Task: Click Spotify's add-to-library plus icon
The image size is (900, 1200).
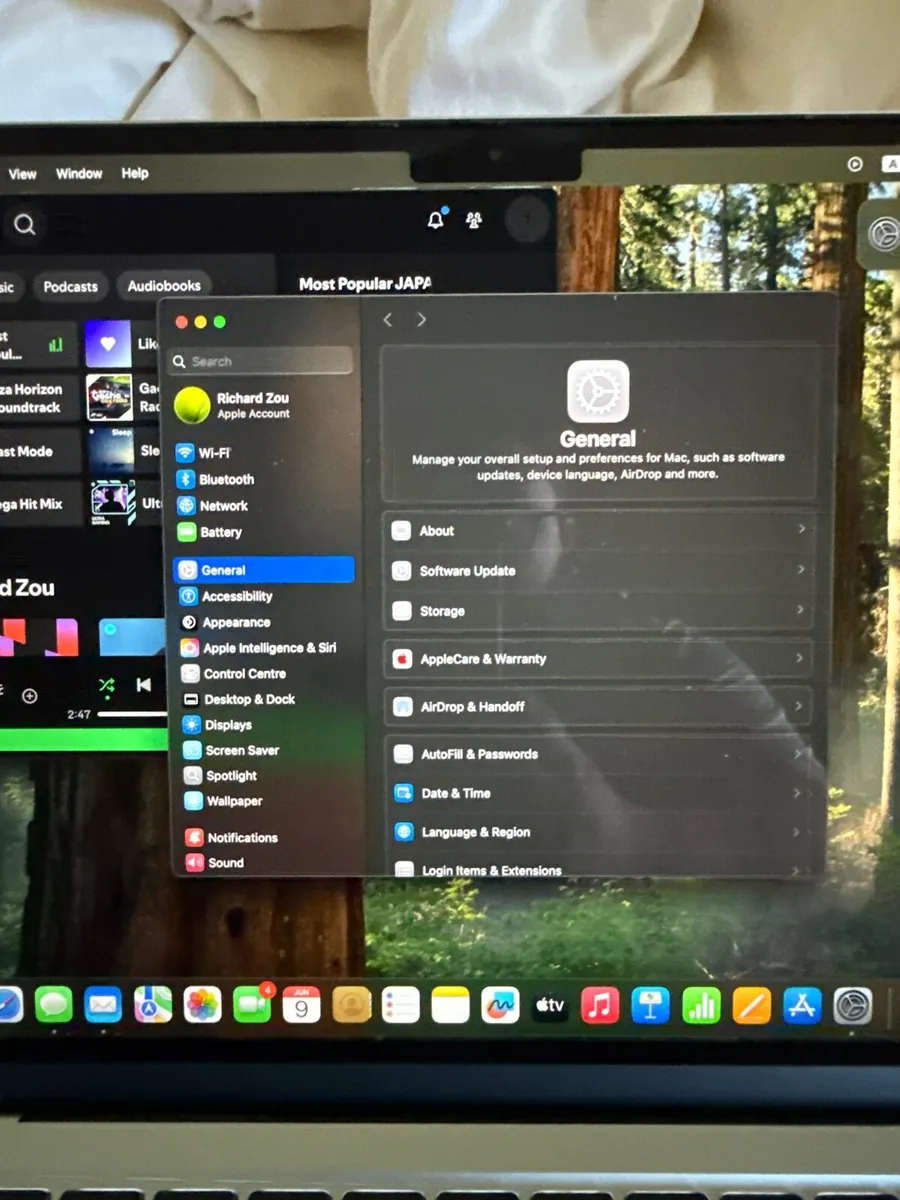Action: pos(30,696)
